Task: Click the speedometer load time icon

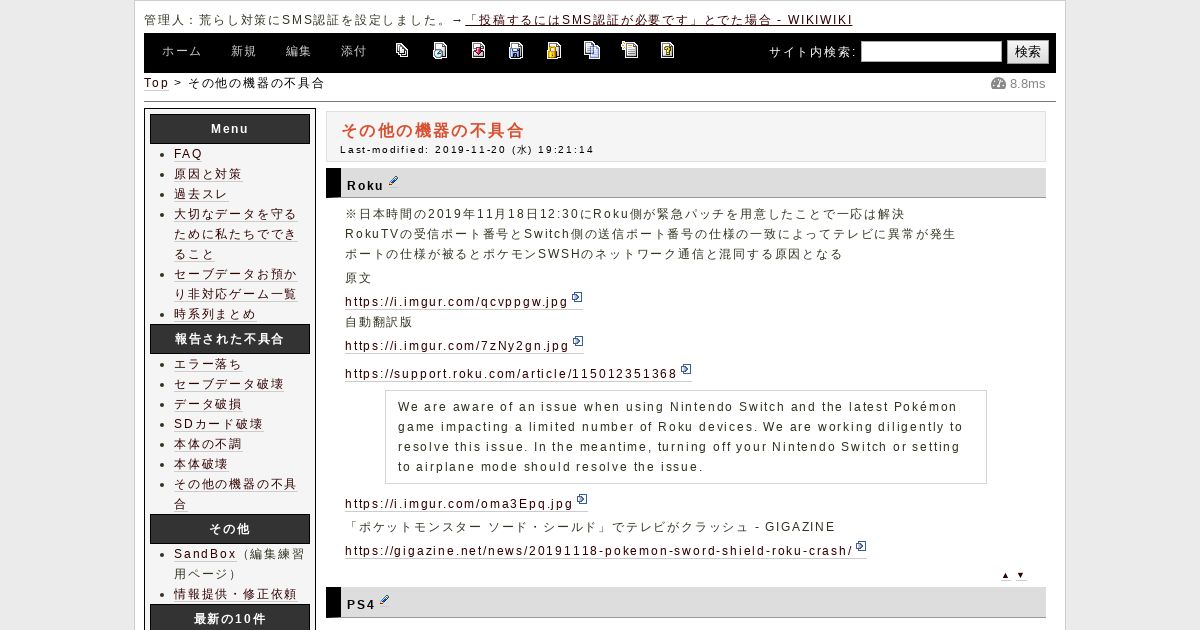Action: (x=998, y=83)
